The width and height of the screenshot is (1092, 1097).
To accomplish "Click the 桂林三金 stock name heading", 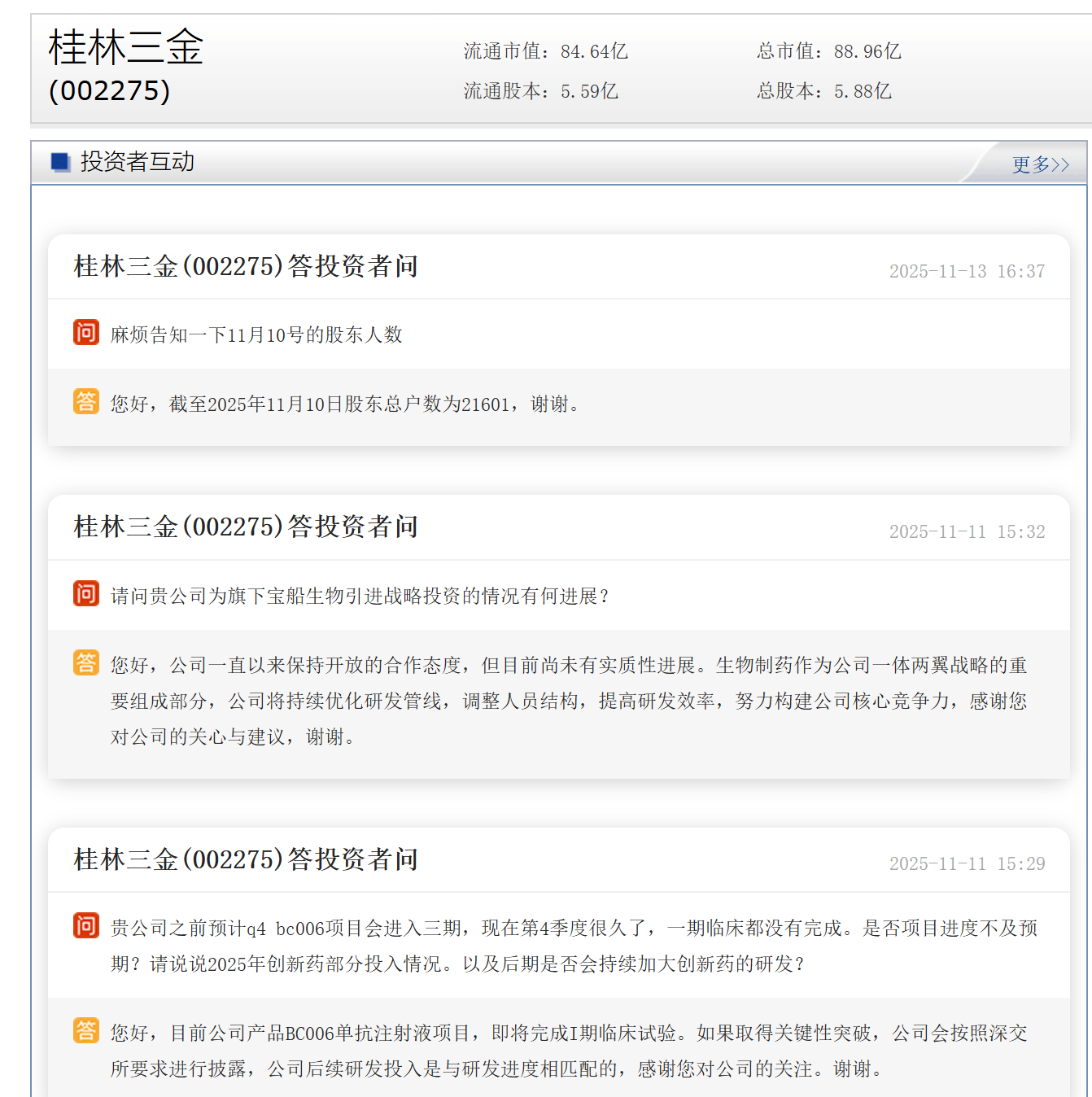I will [x=126, y=47].
